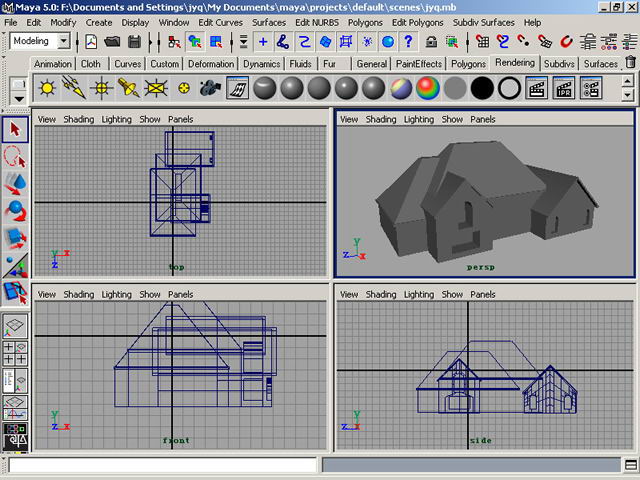Click the camera icon on the shelf
The width and height of the screenshot is (640, 480).
click(210, 88)
